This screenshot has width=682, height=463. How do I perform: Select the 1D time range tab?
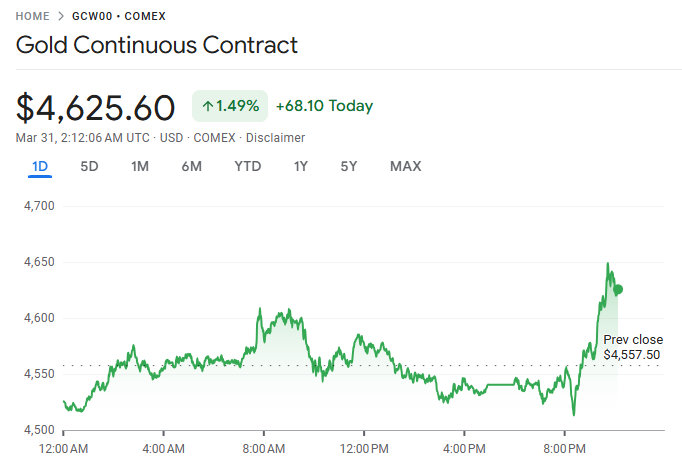pos(40,166)
